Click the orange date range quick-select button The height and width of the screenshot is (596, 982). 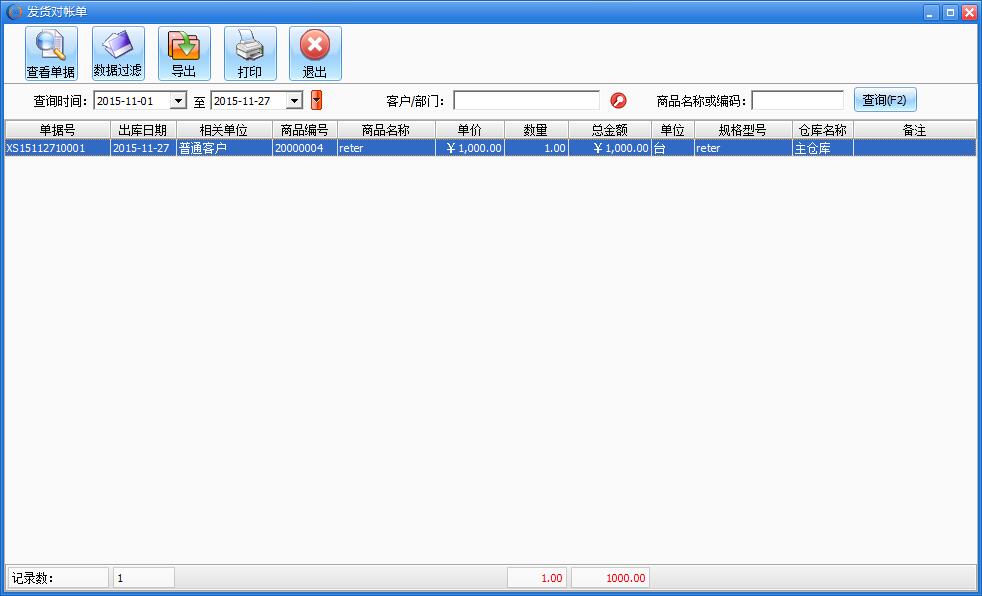pyautogui.click(x=317, y=100)
